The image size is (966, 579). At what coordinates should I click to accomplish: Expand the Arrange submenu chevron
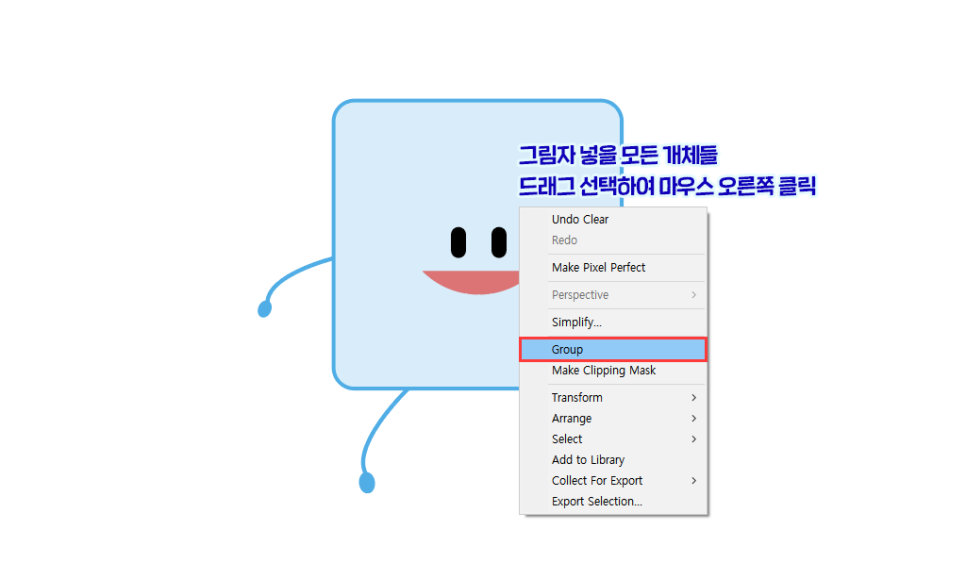point(694,418)
